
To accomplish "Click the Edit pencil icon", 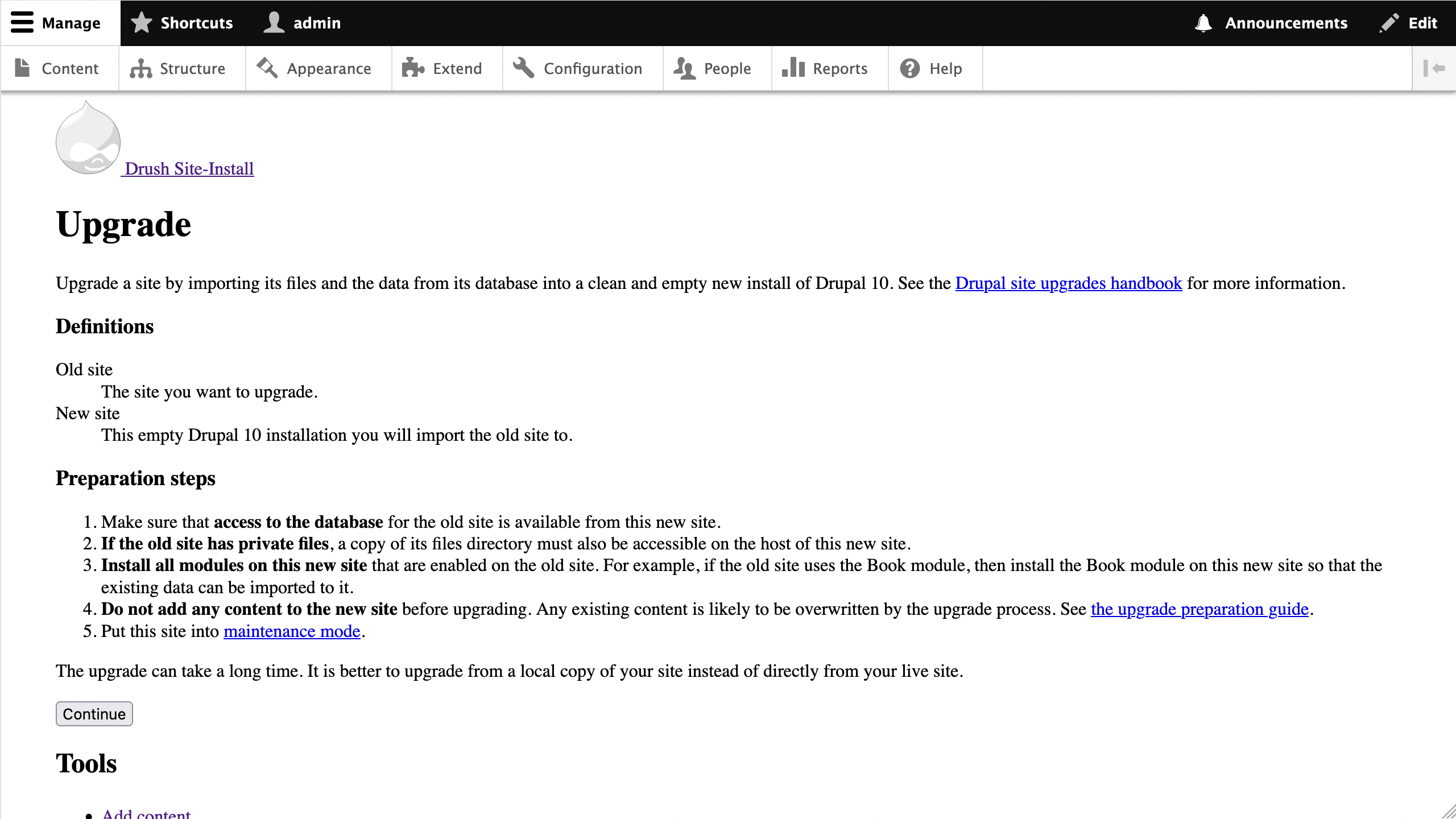I will [1389, 23].
